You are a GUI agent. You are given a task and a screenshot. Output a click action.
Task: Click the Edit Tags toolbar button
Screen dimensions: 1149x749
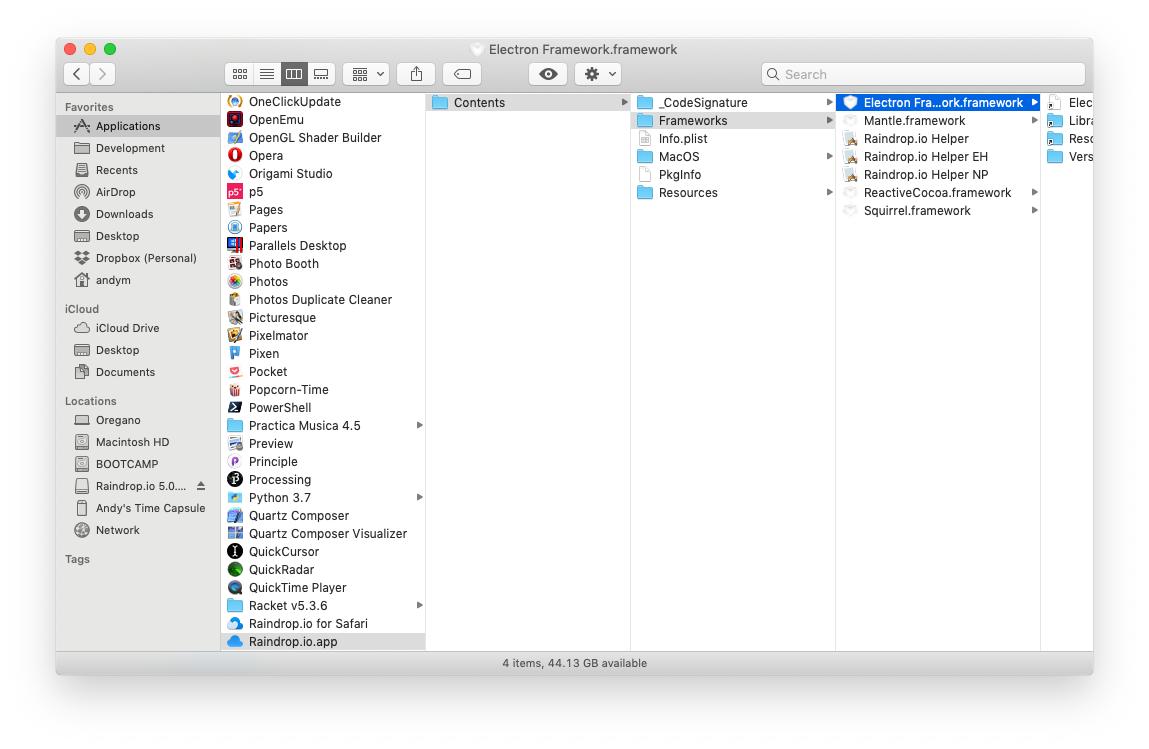click(x=462, y=74)
